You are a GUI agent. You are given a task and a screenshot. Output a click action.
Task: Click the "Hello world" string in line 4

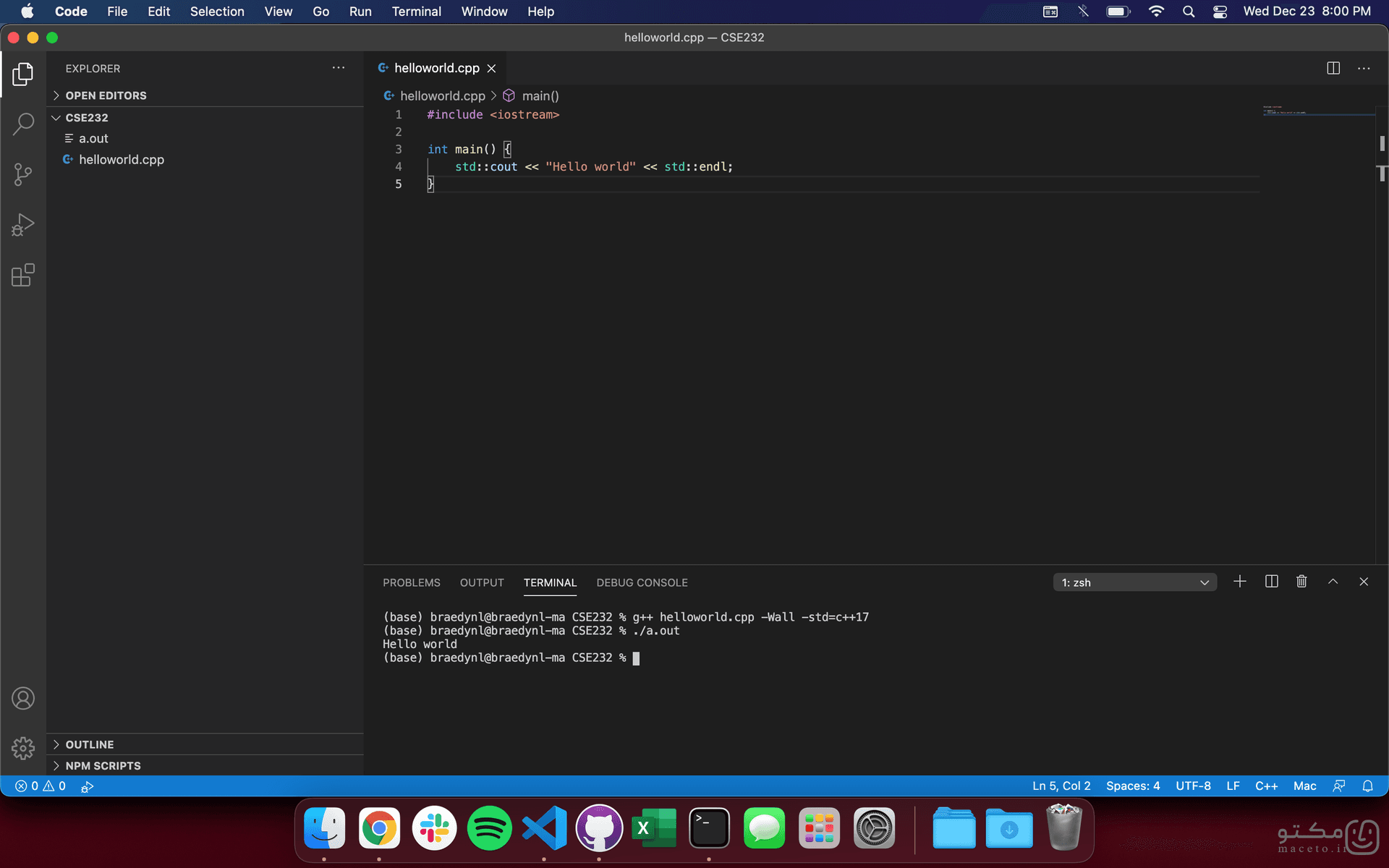[590, 166]
